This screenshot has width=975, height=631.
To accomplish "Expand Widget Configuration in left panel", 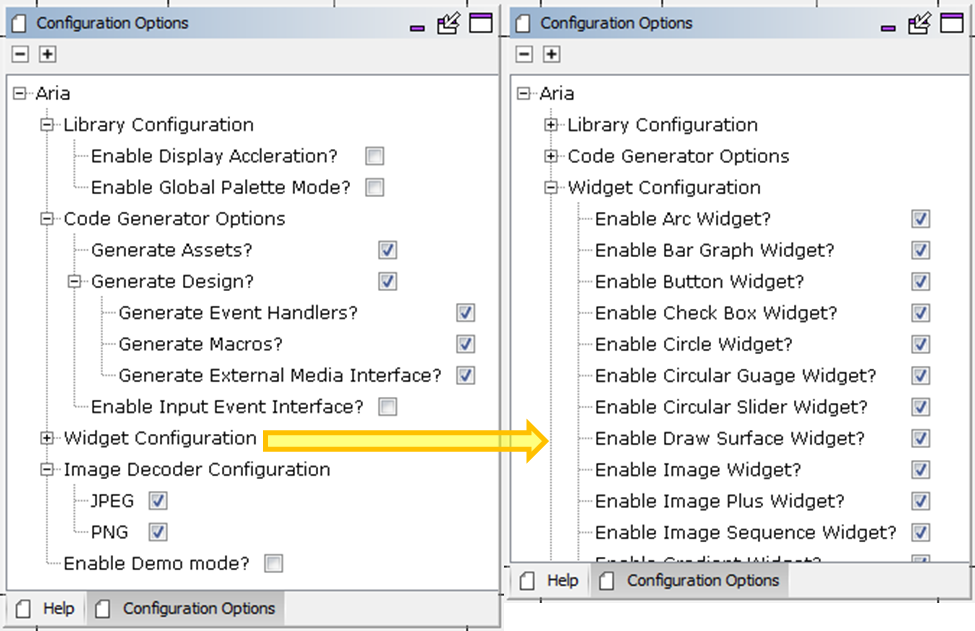I will tap(47, 438).
